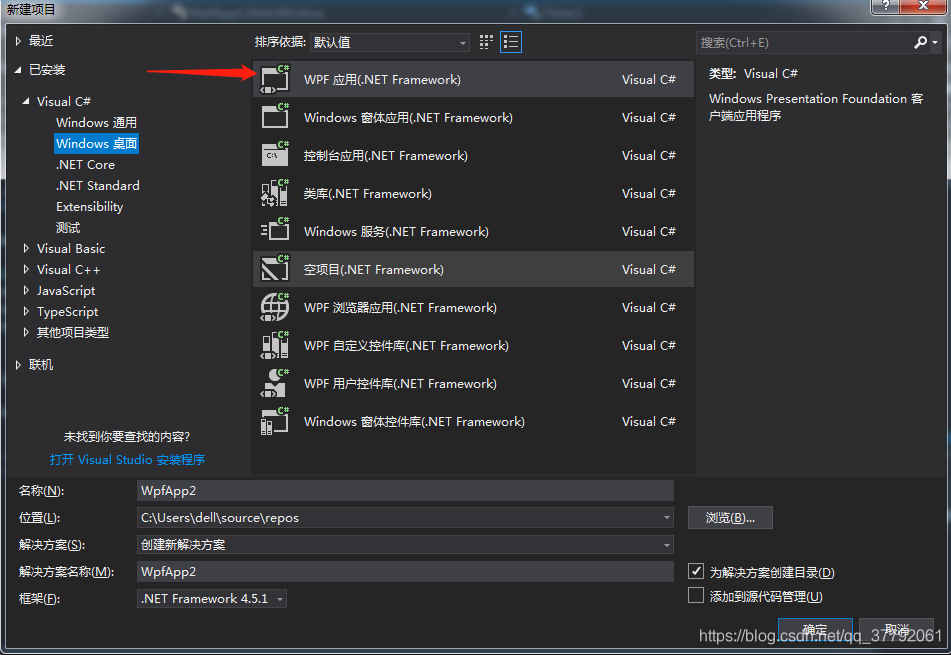Select 测试 in the tree
Viewport: 951px width, 655px height.
click(x=68, y=227)
